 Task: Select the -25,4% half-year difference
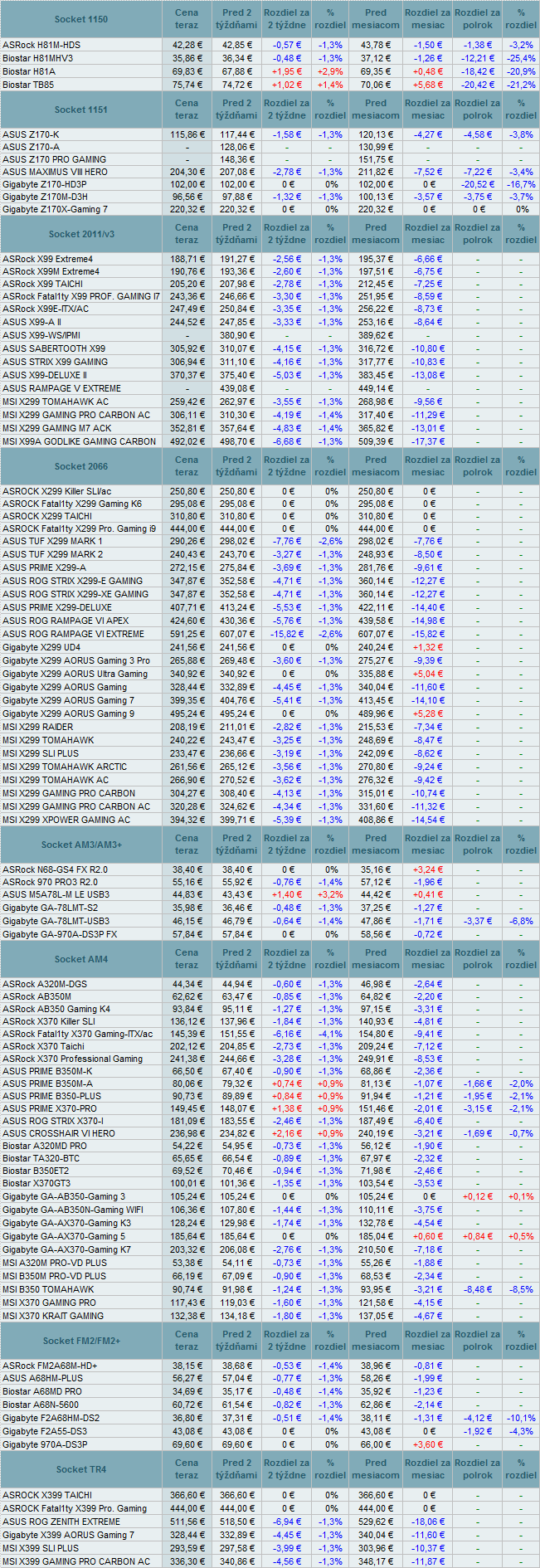click(521, 58)
